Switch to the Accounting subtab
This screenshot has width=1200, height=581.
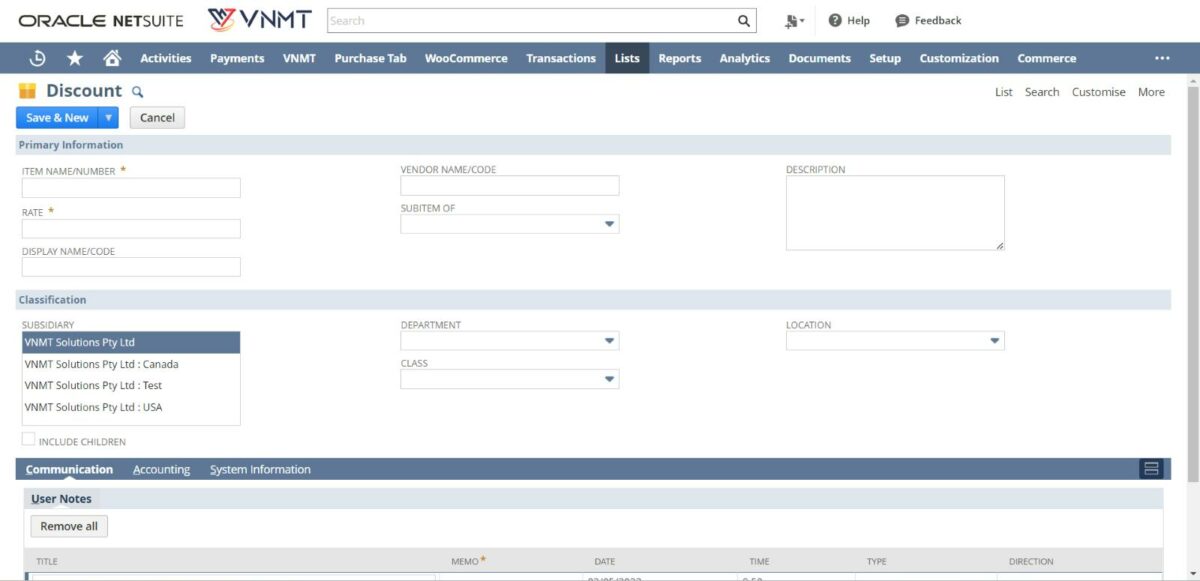pyautogui.click(x=161, y=469)
